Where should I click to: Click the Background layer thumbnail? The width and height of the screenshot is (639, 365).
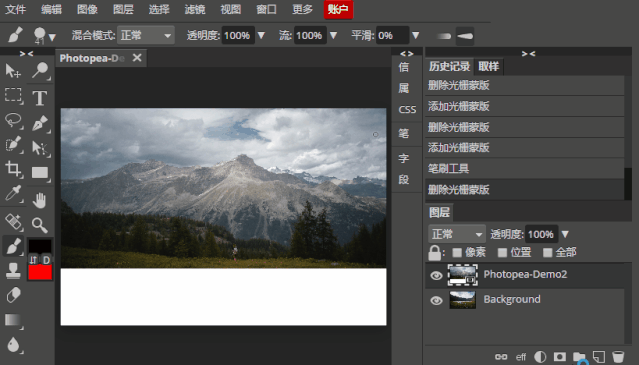[x=463, y=300]
